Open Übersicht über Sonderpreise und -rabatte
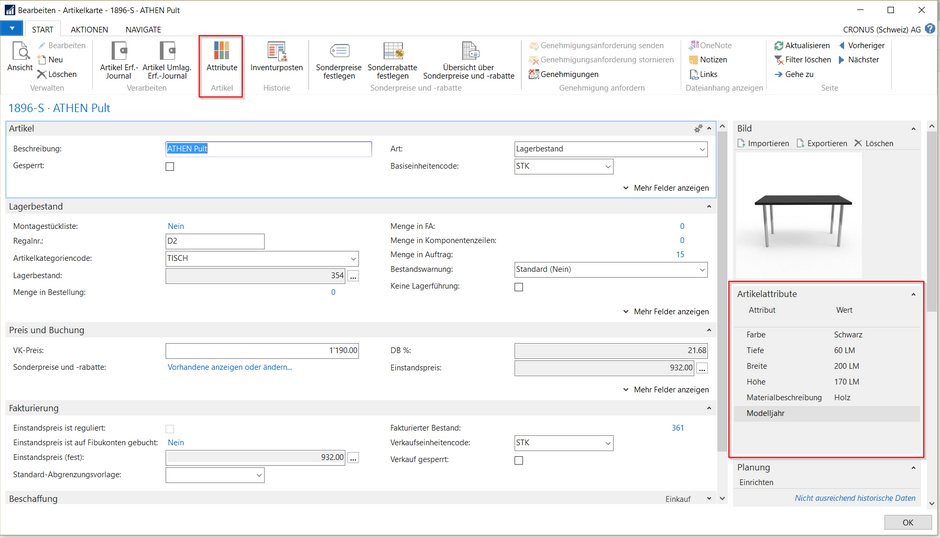940x538 pixels. tap(469, 60)
